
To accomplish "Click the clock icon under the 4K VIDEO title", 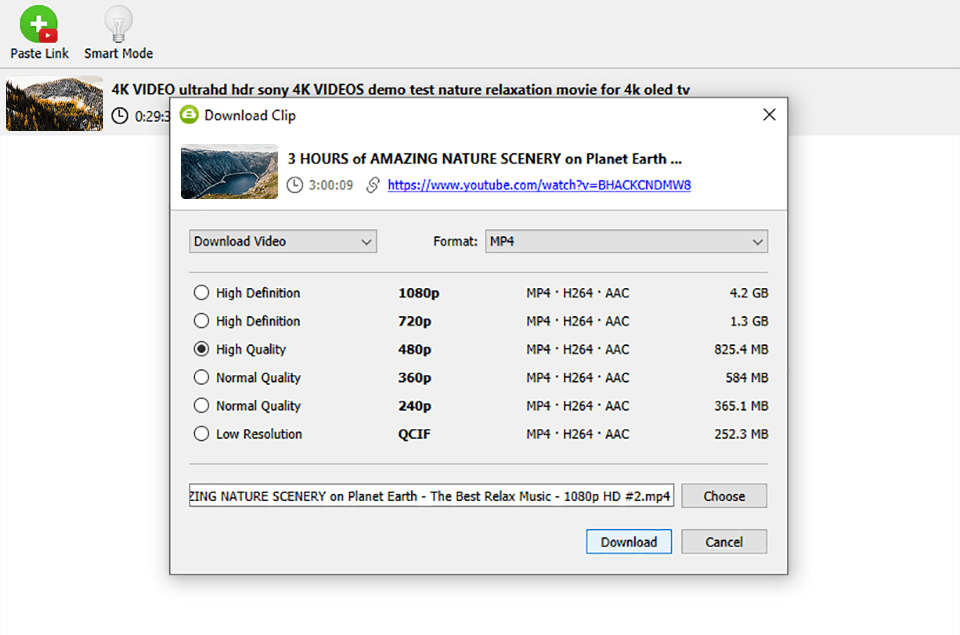I will (120, 115).
